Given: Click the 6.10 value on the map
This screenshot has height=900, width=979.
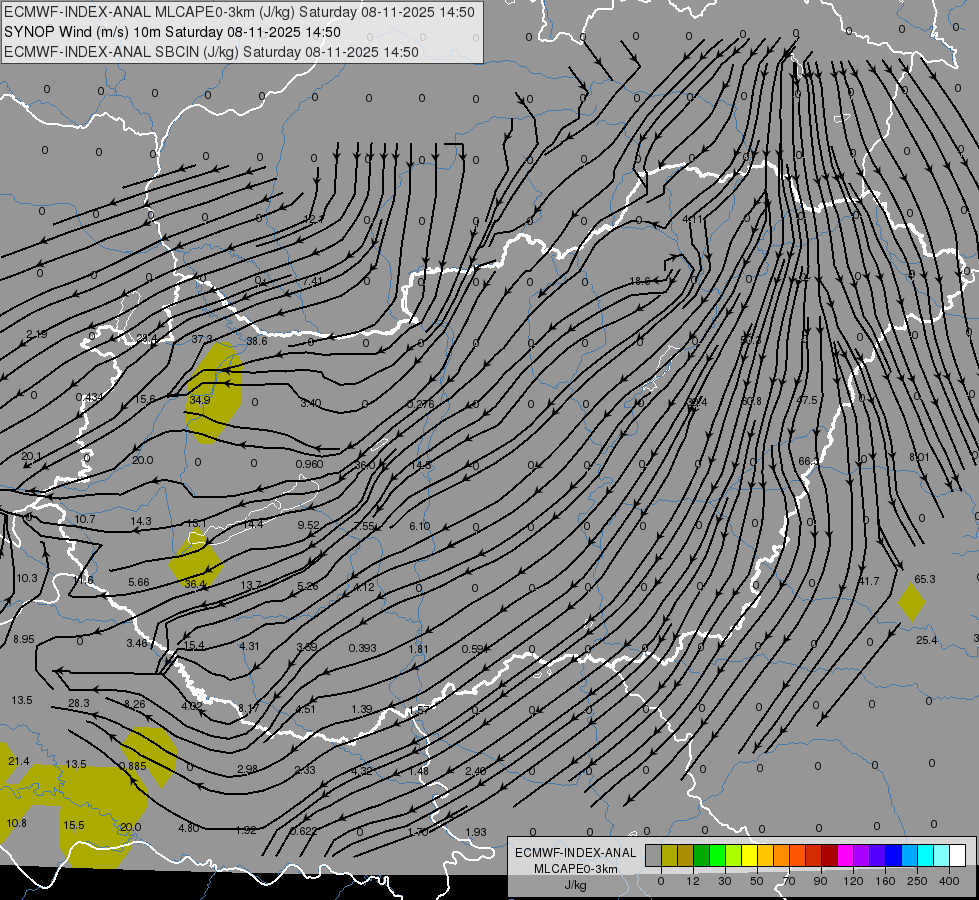Looking at the screenshot, I should coord(420,527).
